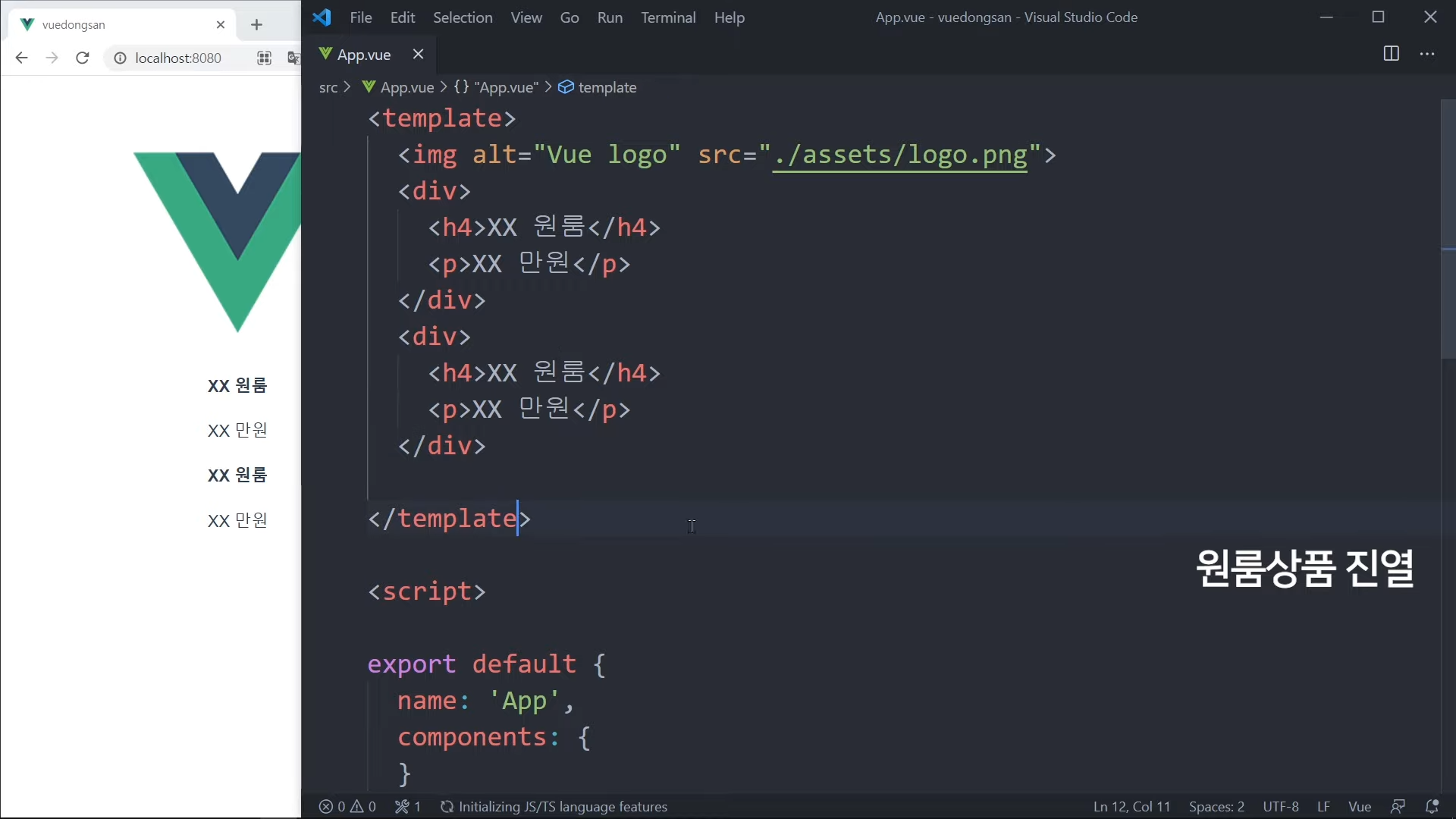The width and height of the screenshot is (1456, 819).
Task: Click the notifications bell in the status bar
Action: point(1432,807)
